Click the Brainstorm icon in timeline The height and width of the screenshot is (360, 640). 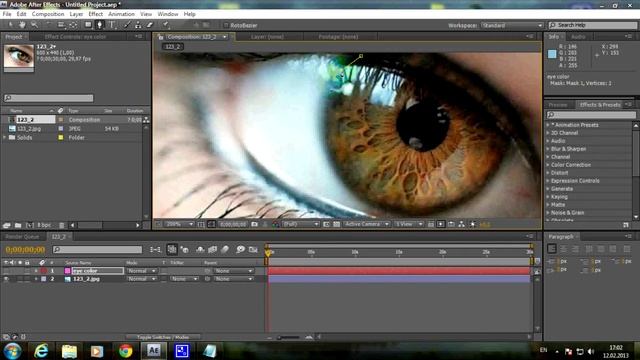[x=240, y=249]
